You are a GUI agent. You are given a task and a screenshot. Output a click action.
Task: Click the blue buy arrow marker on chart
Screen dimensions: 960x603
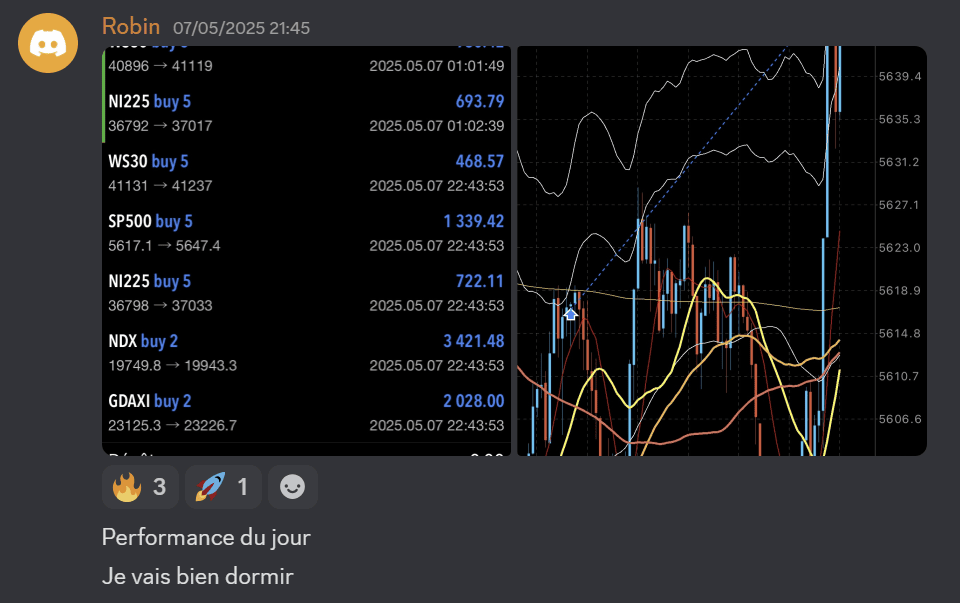tap(571, 314)
